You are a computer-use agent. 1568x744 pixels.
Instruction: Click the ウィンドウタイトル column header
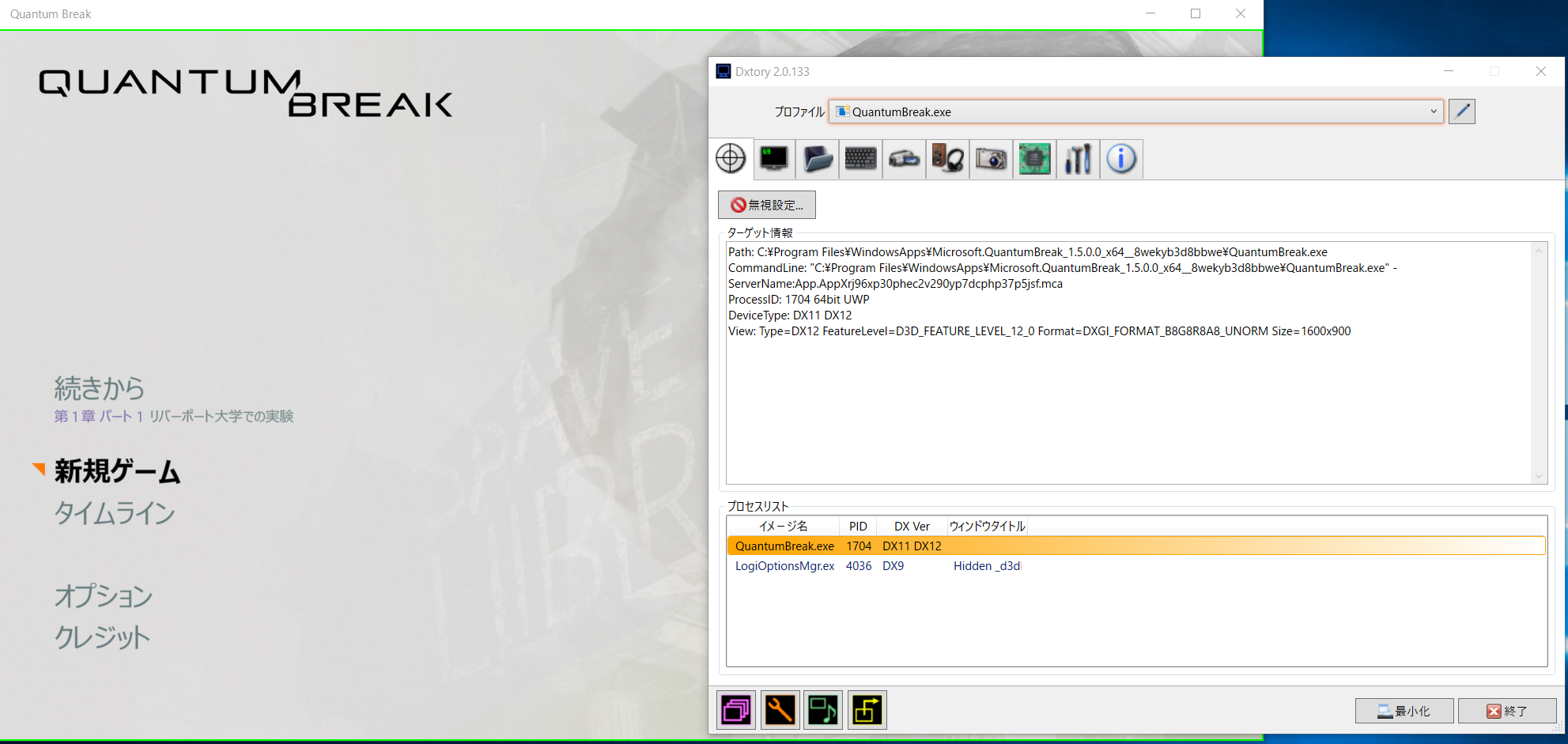(x=987, y=526)
